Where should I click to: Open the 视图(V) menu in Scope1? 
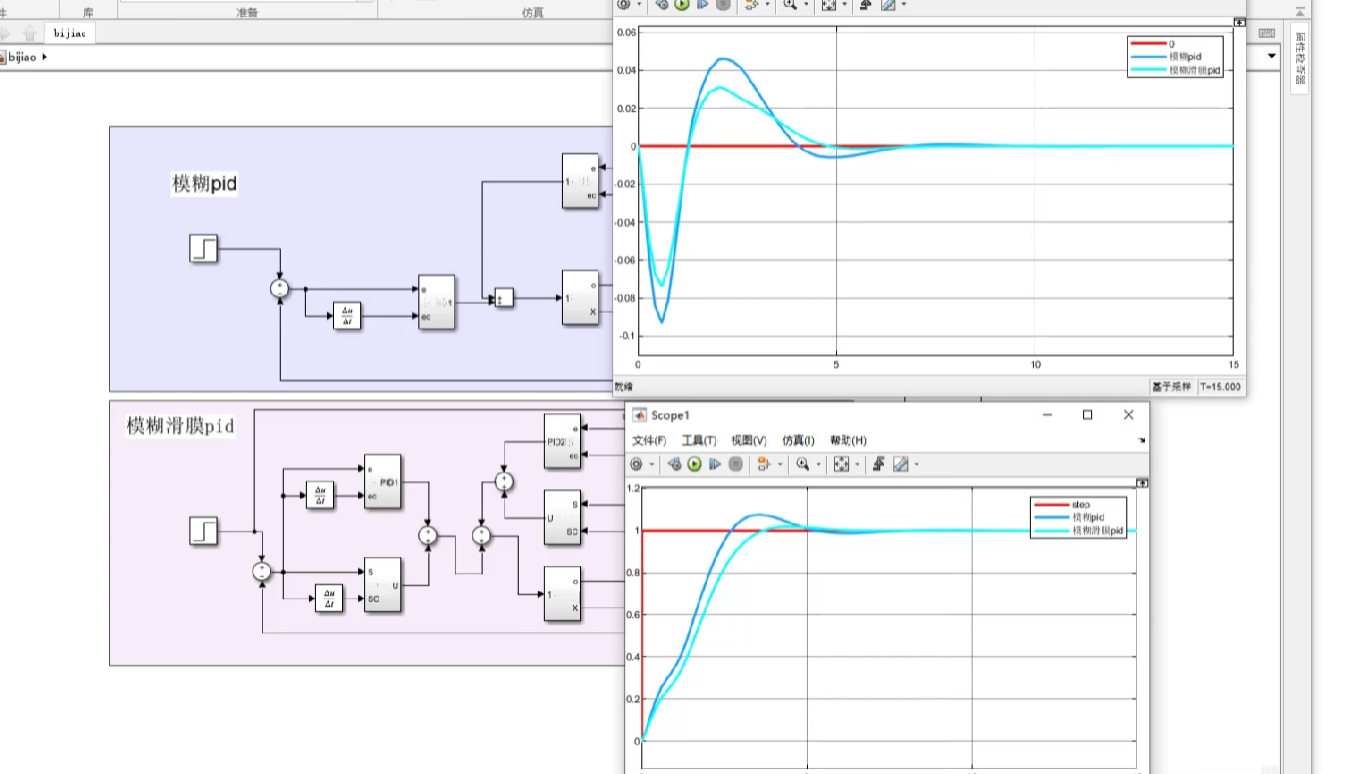(x=748, y=441)
